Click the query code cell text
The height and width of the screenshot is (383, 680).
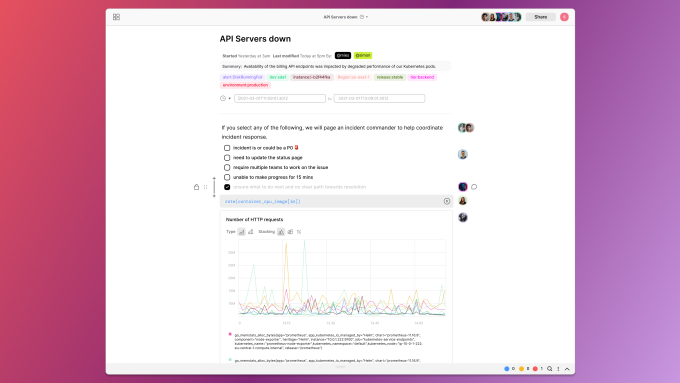click(263, 201)
